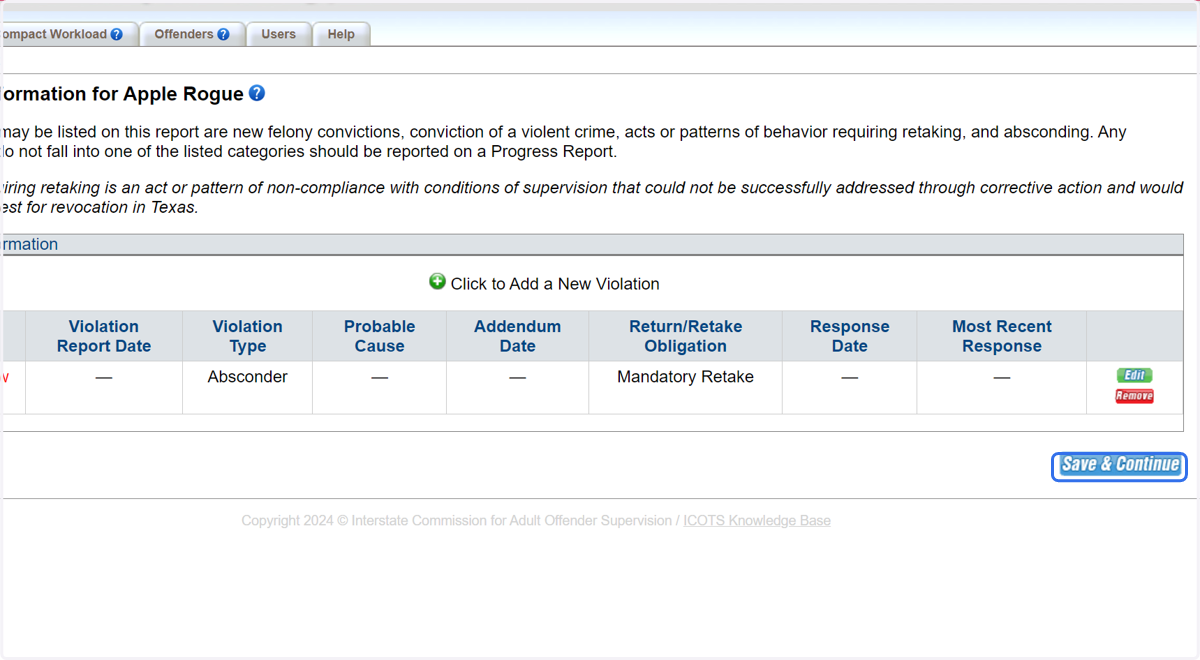This screenshot has height=660, width=1200.
Task: Click to Add a New Violation link
Action: [x=555, y=284]
